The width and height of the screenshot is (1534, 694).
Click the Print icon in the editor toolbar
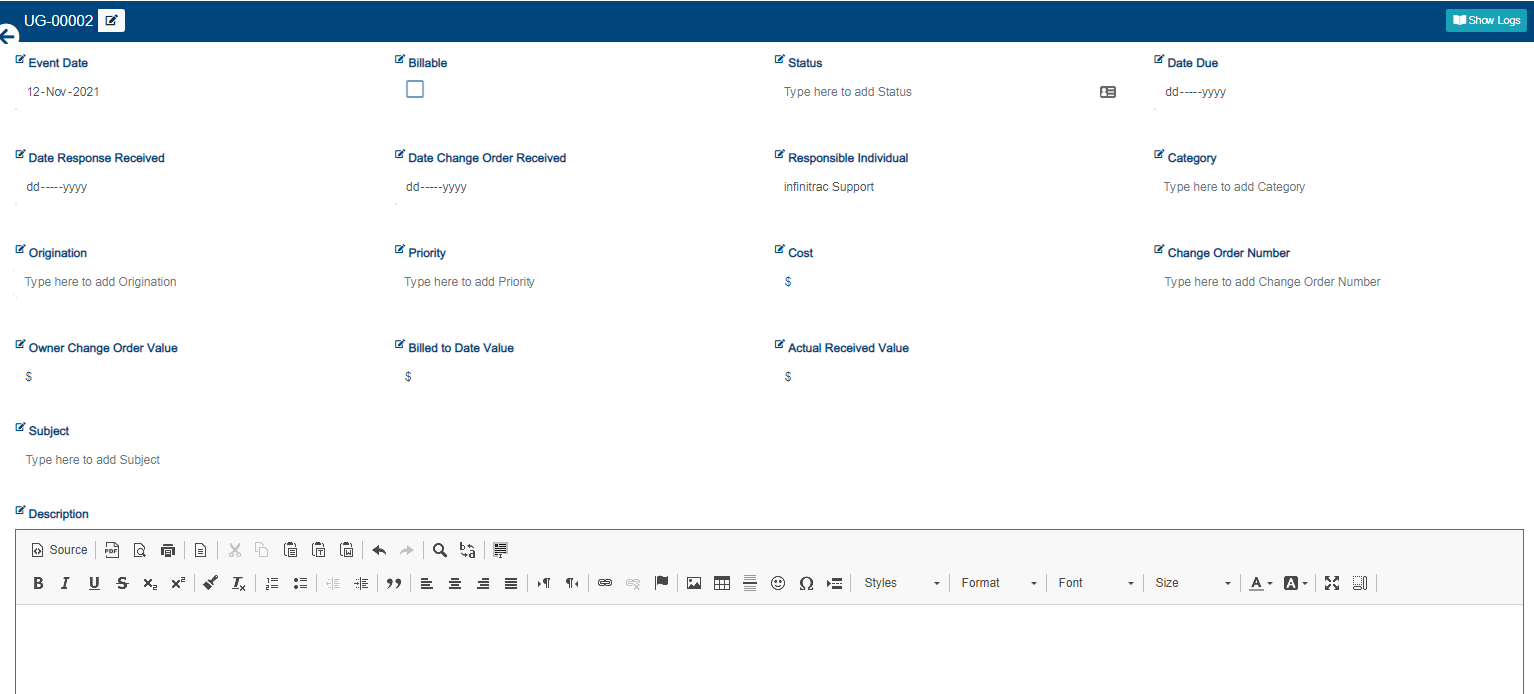click(168, 550)
